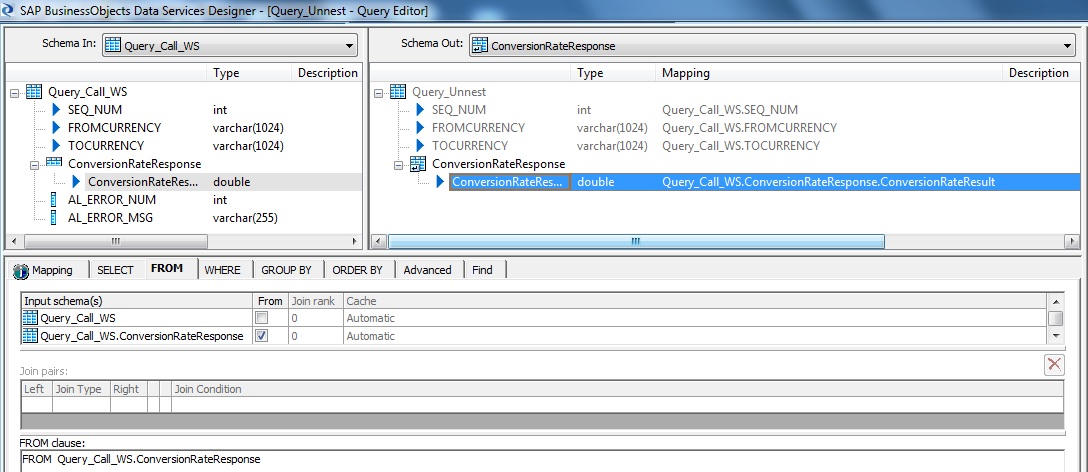Screen dimensions: 1088x472
Task: Collapse the Query_Unnest tree node
Action: pos(378,92)
